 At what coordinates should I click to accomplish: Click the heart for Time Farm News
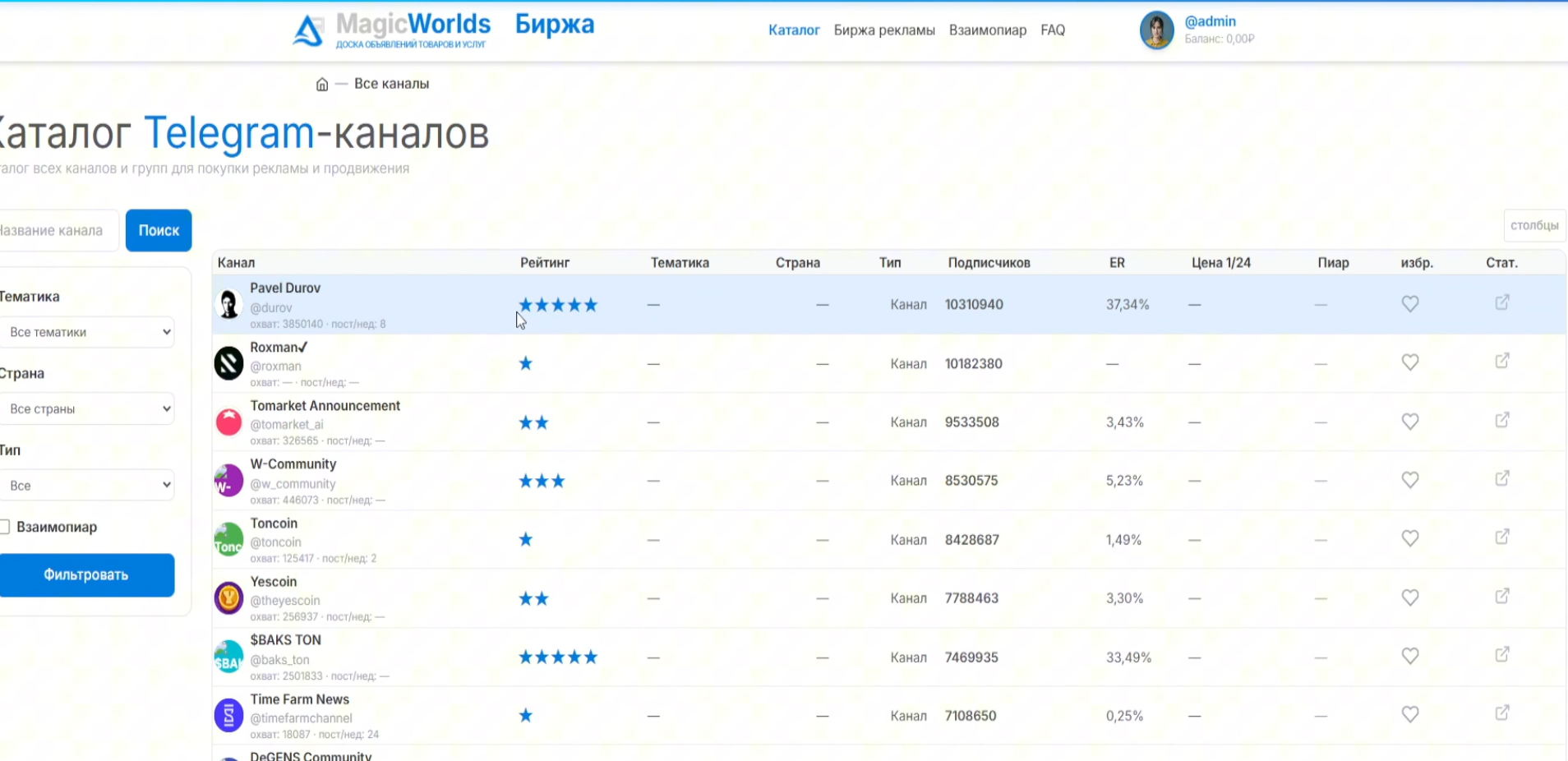(1410, 715)
